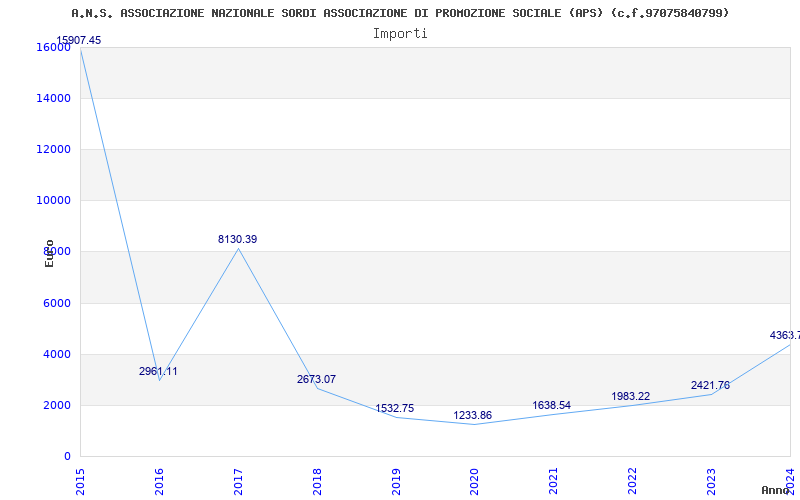Select year 2022 on the x-axis
The image size is (800, 500).
pyautogui.click(x=632, y=478)
